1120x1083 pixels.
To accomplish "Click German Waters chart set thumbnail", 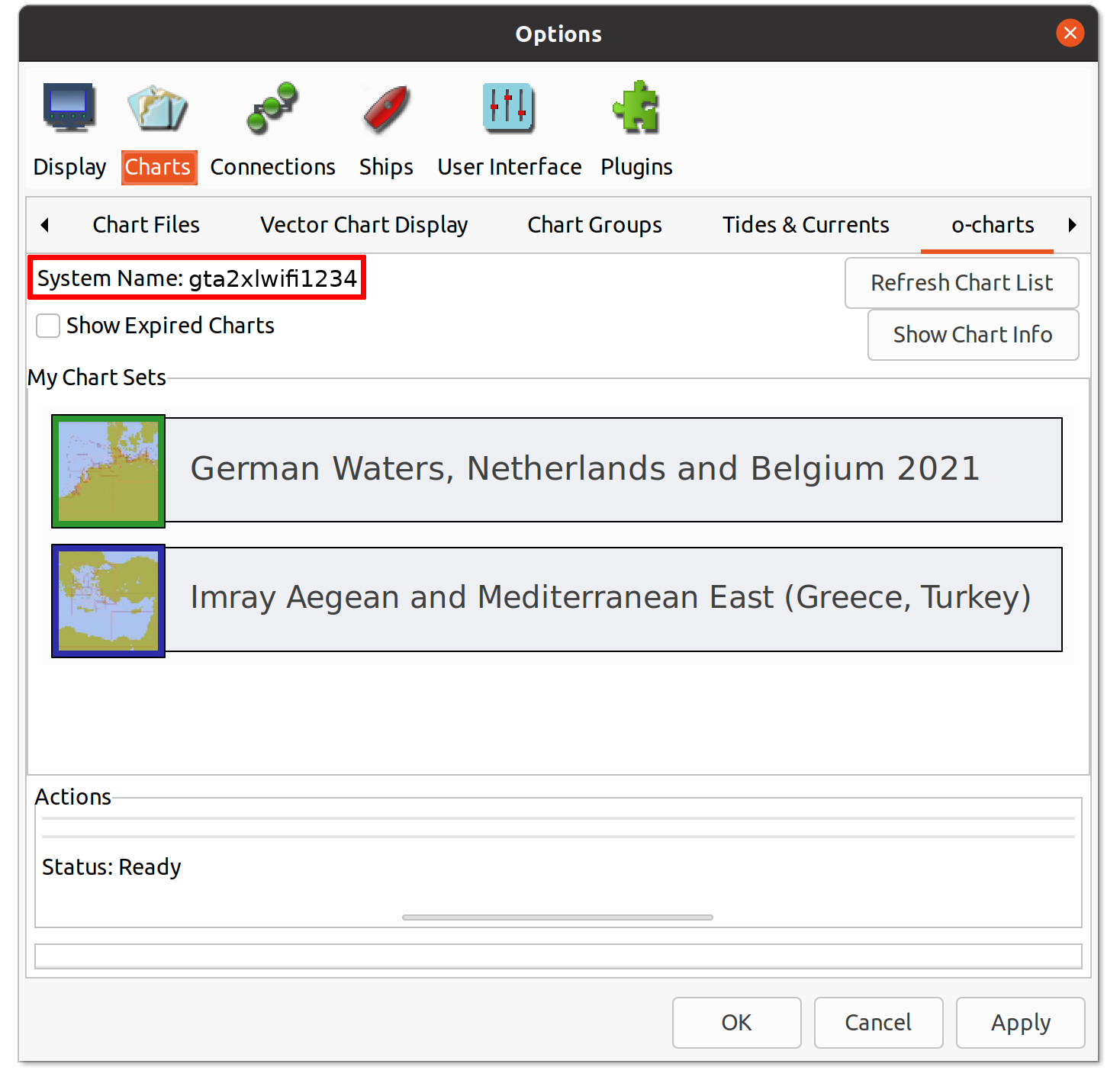I will (x=108, y=471).
